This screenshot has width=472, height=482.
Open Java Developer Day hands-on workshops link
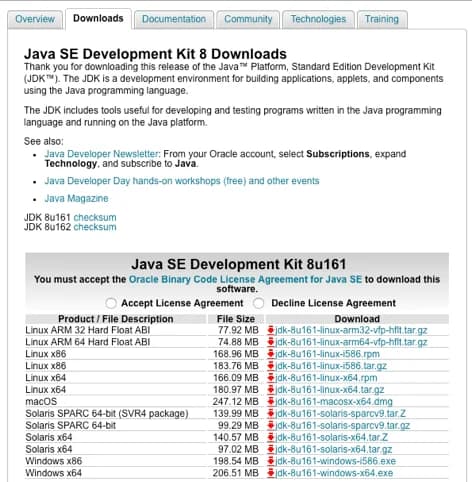tap(182, 181)
